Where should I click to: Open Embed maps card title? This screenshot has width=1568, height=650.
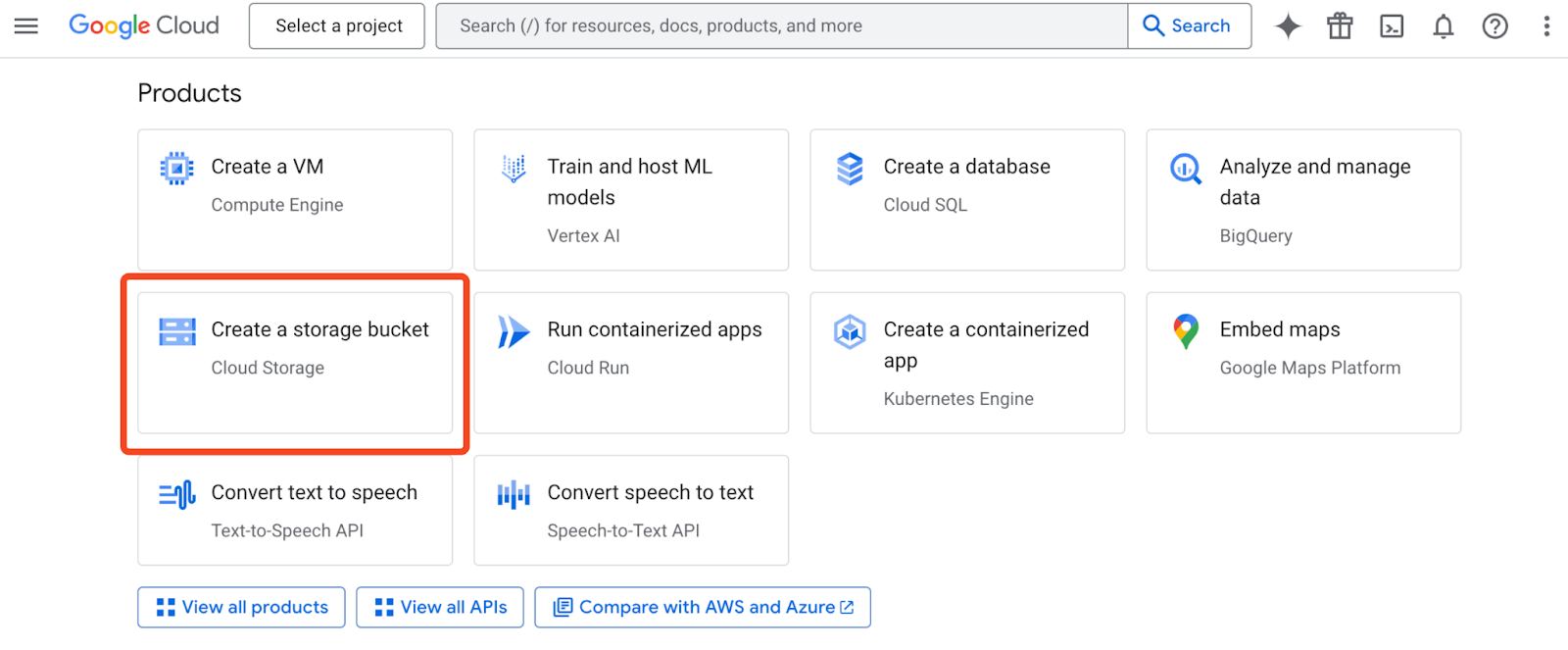point(1280,329)
